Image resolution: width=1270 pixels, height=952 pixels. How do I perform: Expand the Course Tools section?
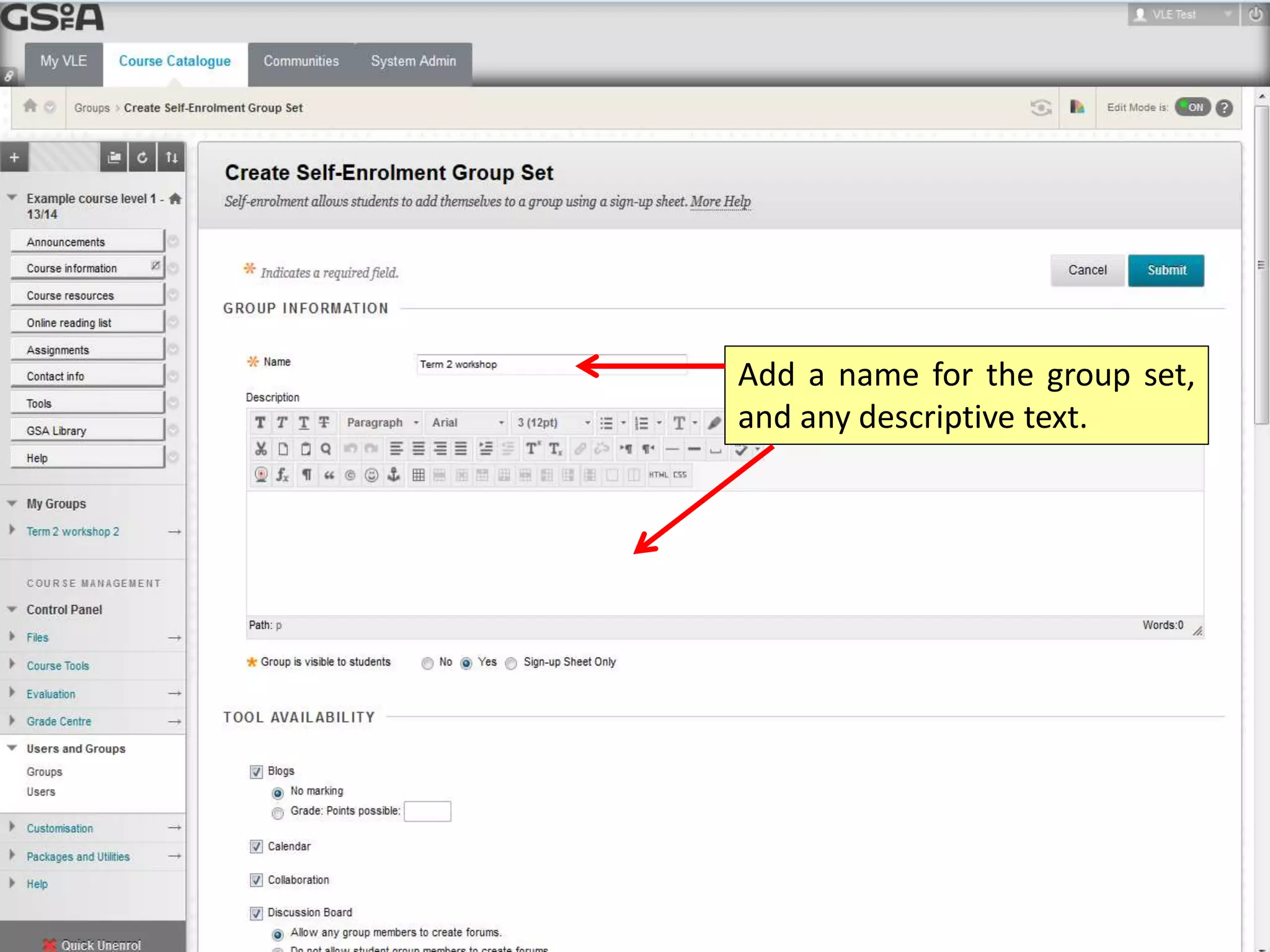12,664
